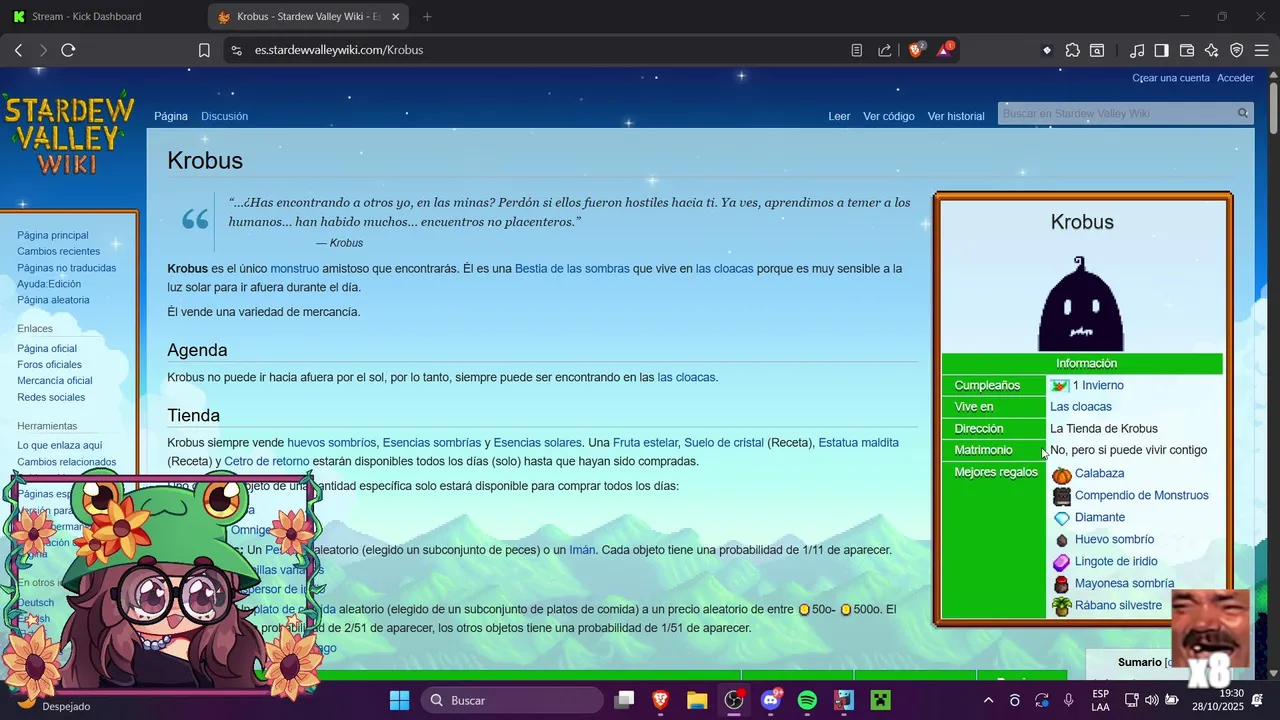
Task: Open OBS Studio from the taskbar
Action: (x=734, y=700)
